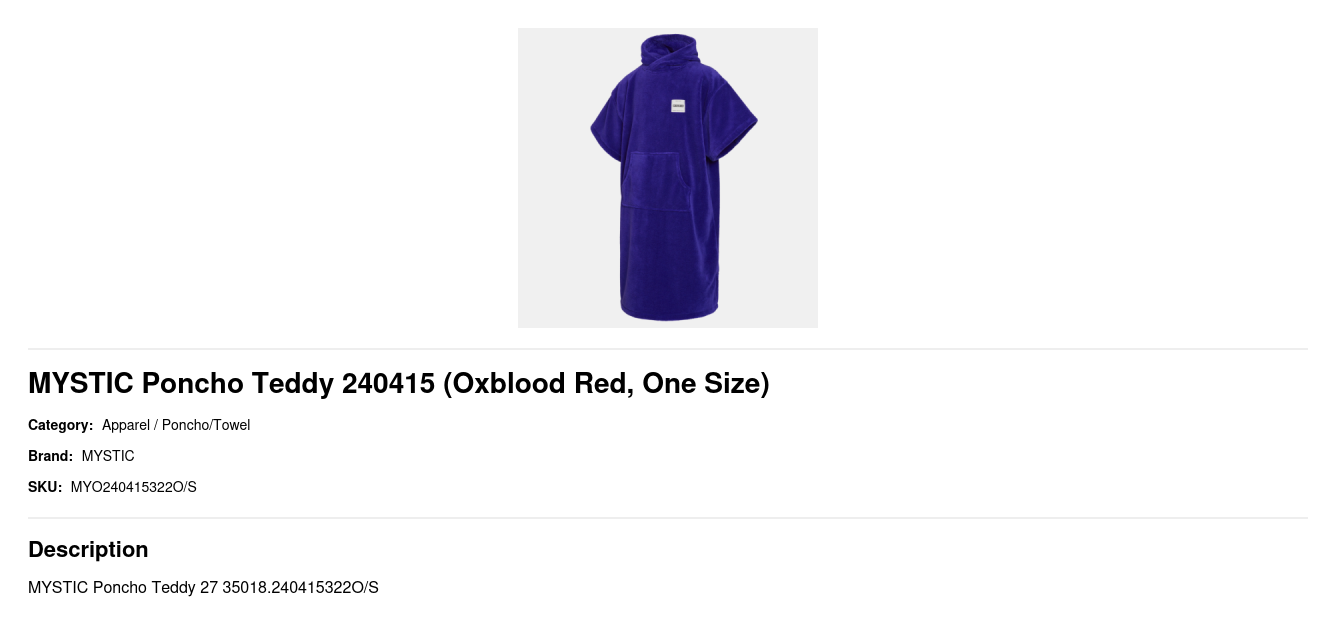Screen dimensions: 1328x627
Task: Click the 'Description' section heading
Action: [88, 549]
